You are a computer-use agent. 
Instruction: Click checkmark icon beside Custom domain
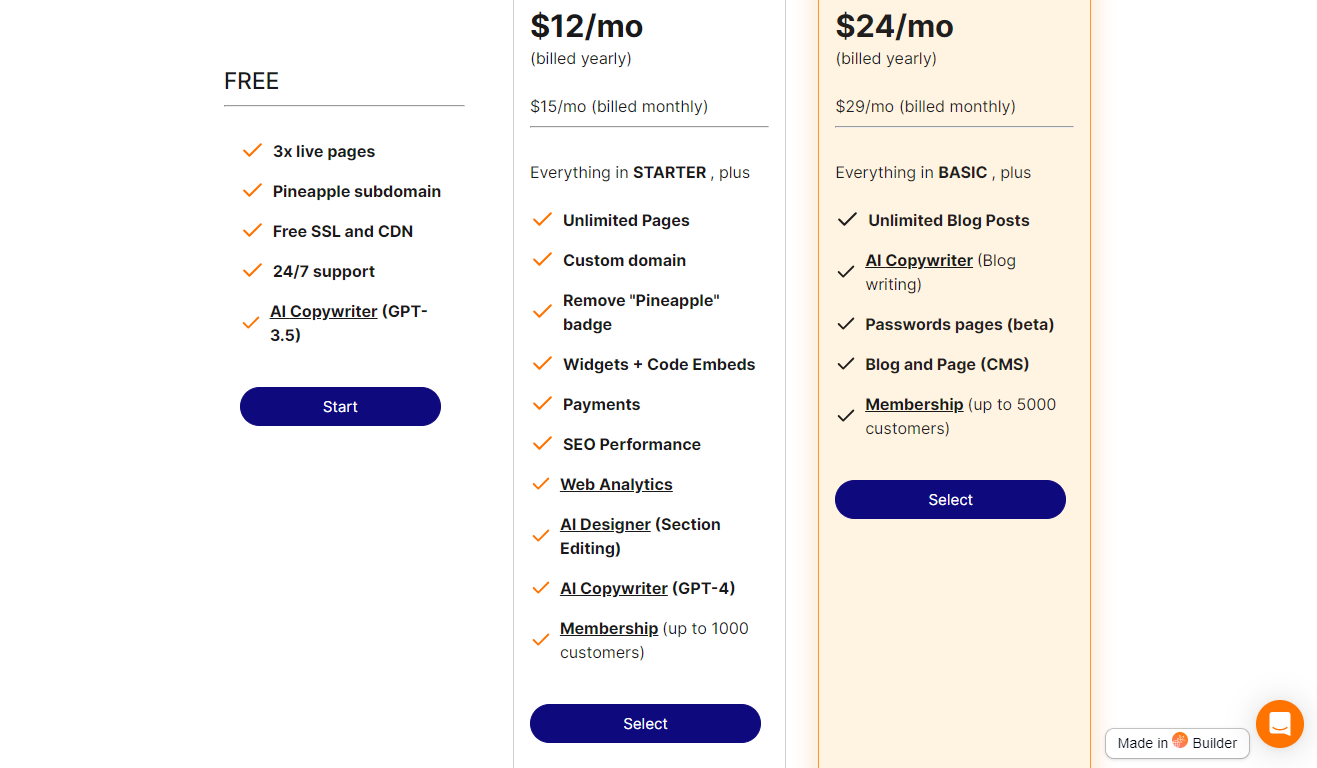coord(542,260)
